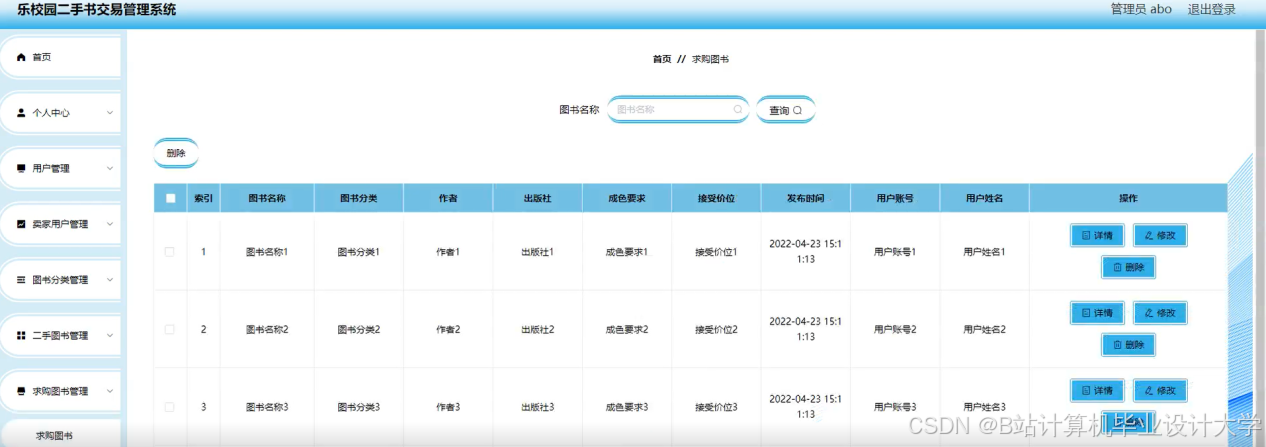Click the 管理员 abo account label
Screen dimensions: 1266x447
[x=1141, y=9]
